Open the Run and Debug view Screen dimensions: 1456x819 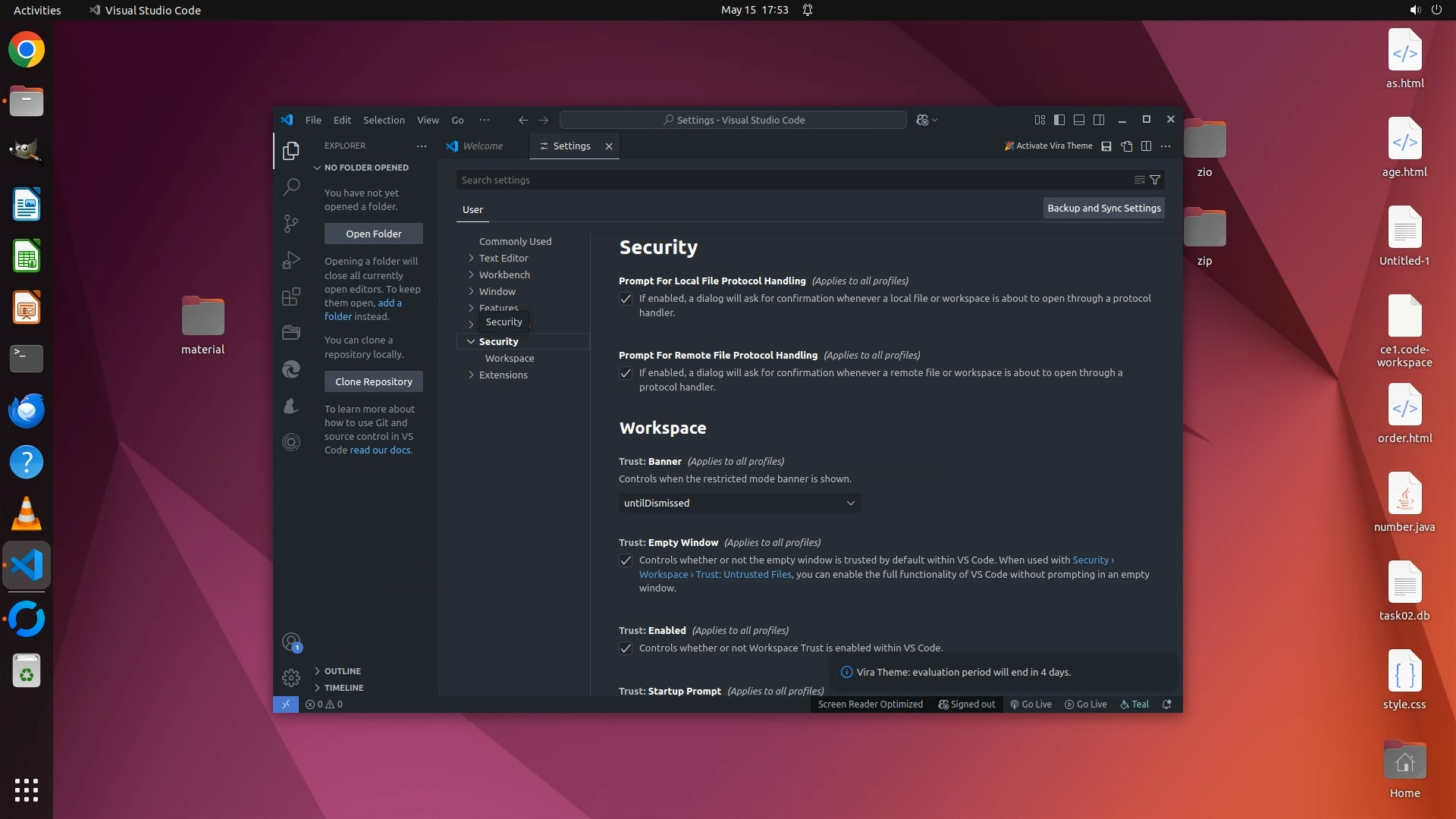(x=291, y=260)
